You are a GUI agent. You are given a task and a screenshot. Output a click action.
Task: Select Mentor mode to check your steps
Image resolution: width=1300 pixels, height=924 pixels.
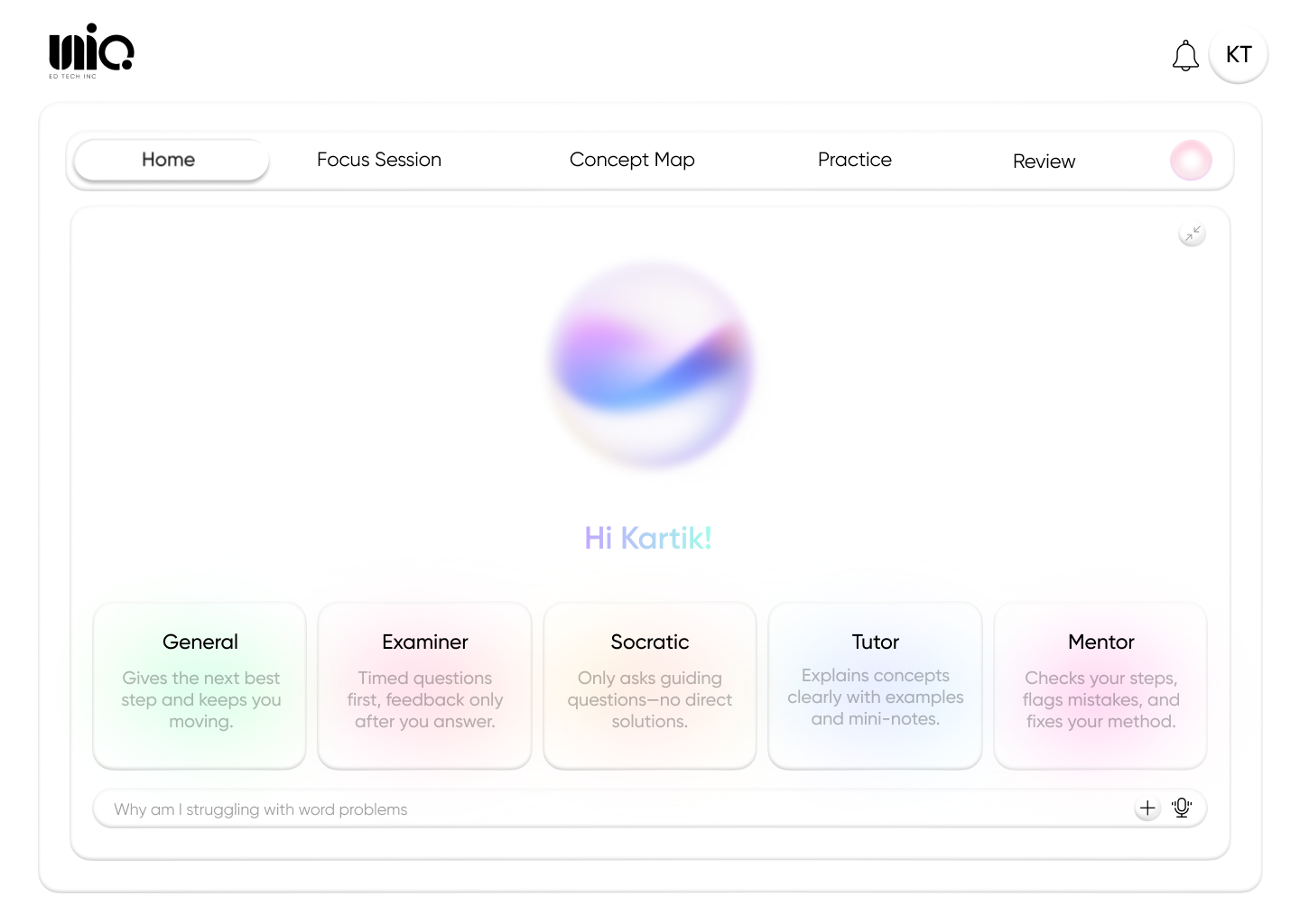coord(1100,686)
